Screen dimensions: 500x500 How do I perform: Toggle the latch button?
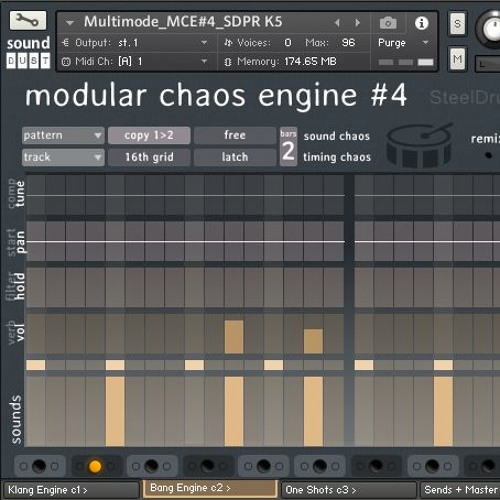tap(235, 157)
